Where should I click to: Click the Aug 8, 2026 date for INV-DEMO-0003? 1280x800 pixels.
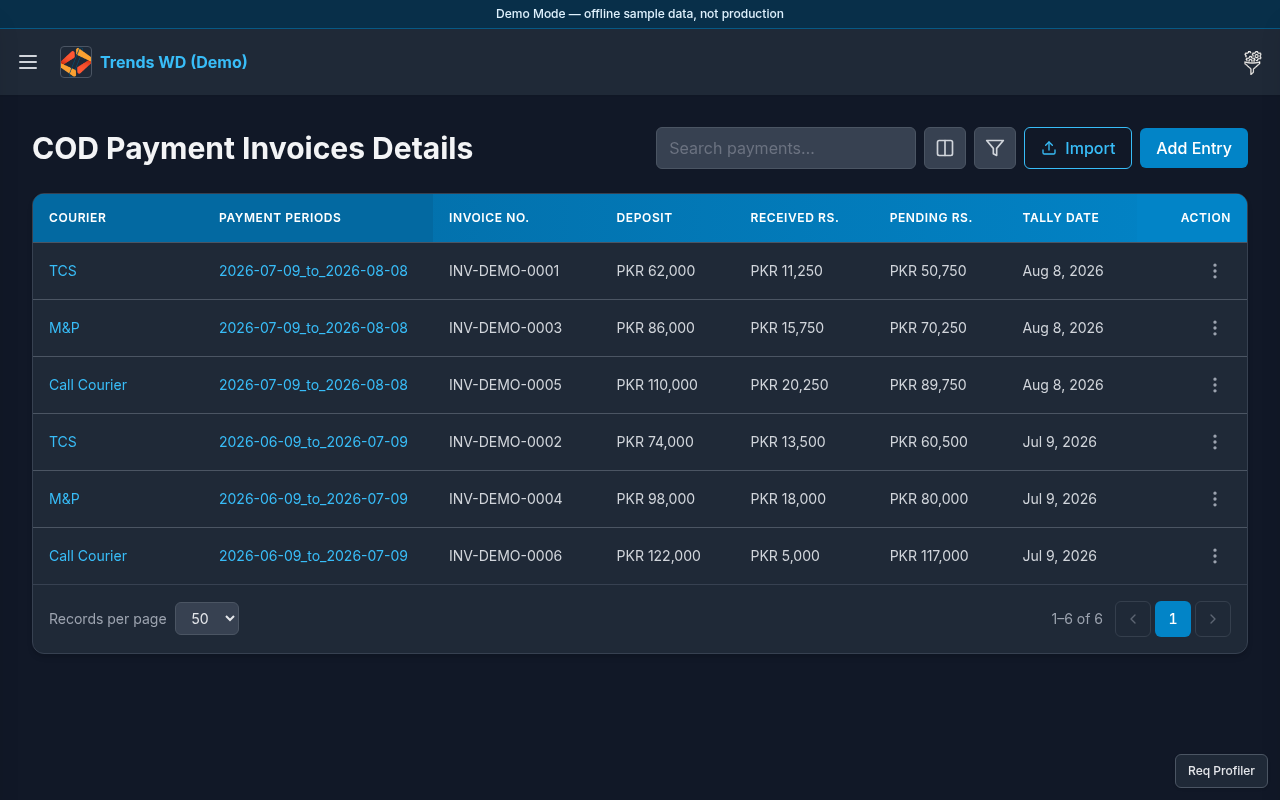point(1063,328)
